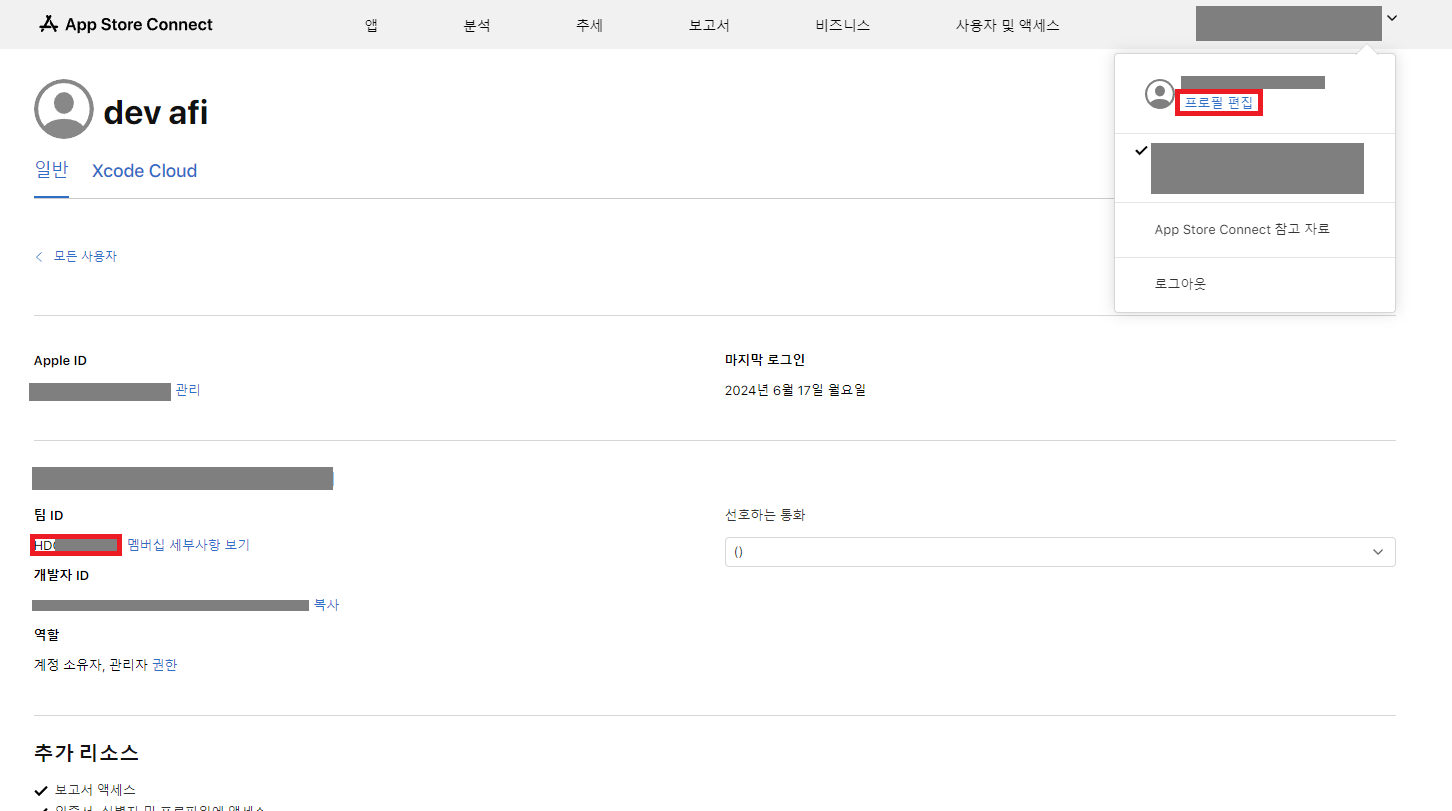Click the 추가 리소스 heading

[86, 753]
